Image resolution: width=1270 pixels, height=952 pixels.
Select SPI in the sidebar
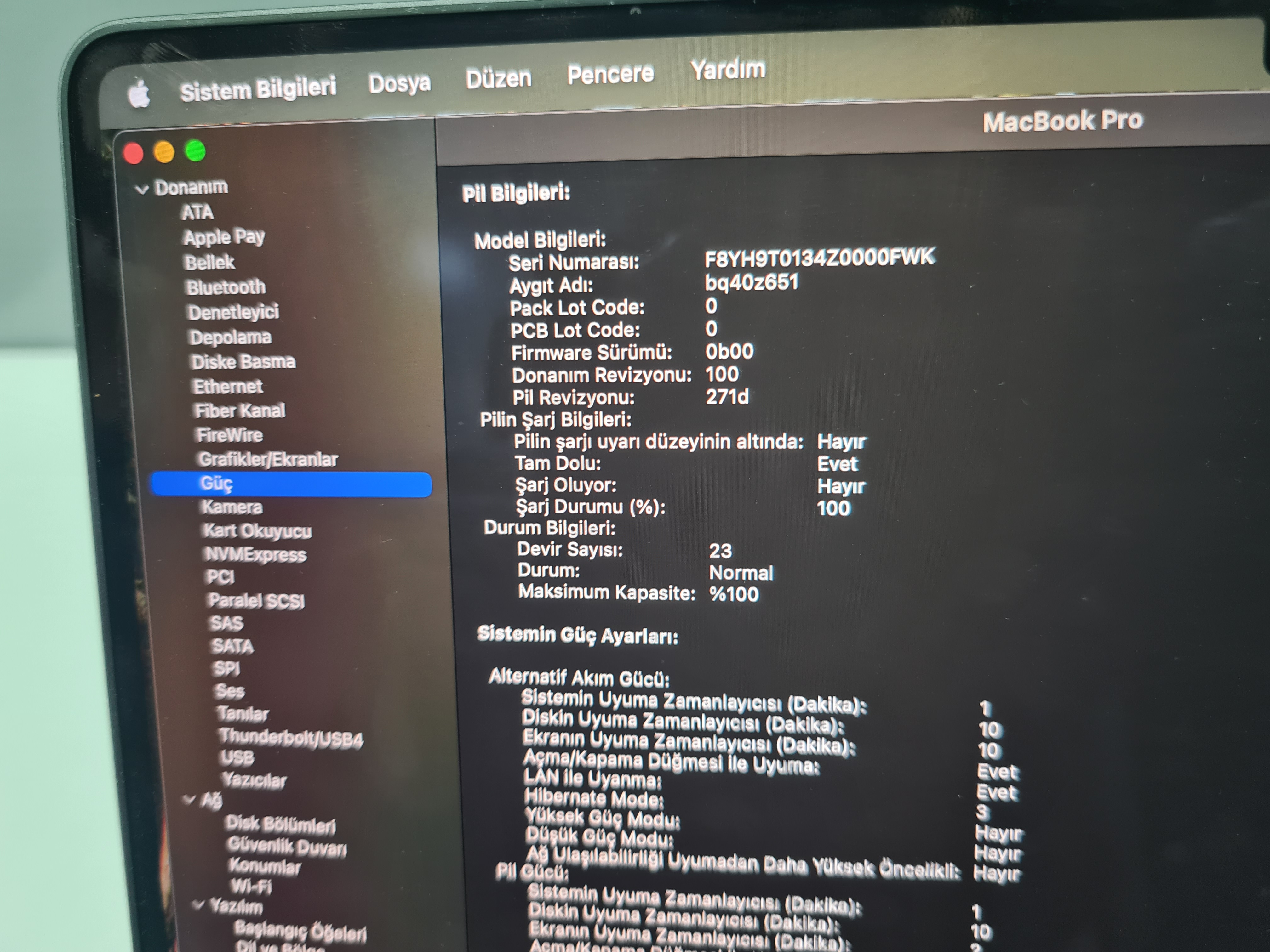(226, 669)
